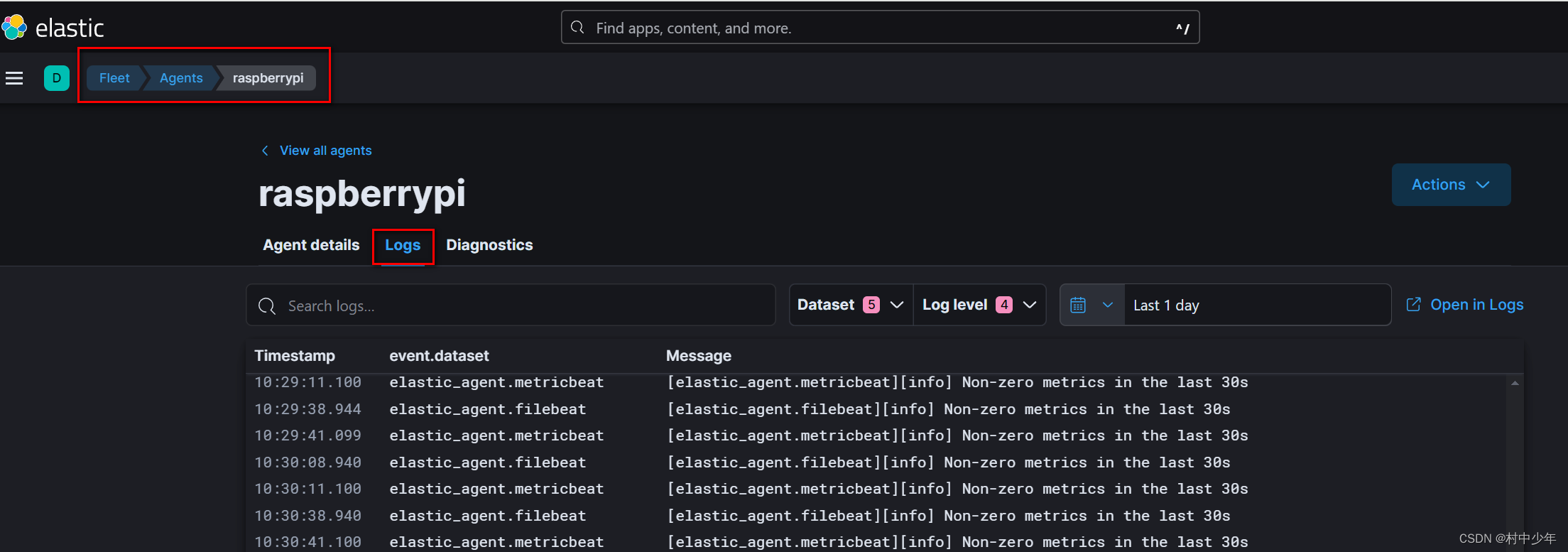Go to the Agents breadcrumb
The width and height of the screenshot is (1568, 552).
coord(181,78)
